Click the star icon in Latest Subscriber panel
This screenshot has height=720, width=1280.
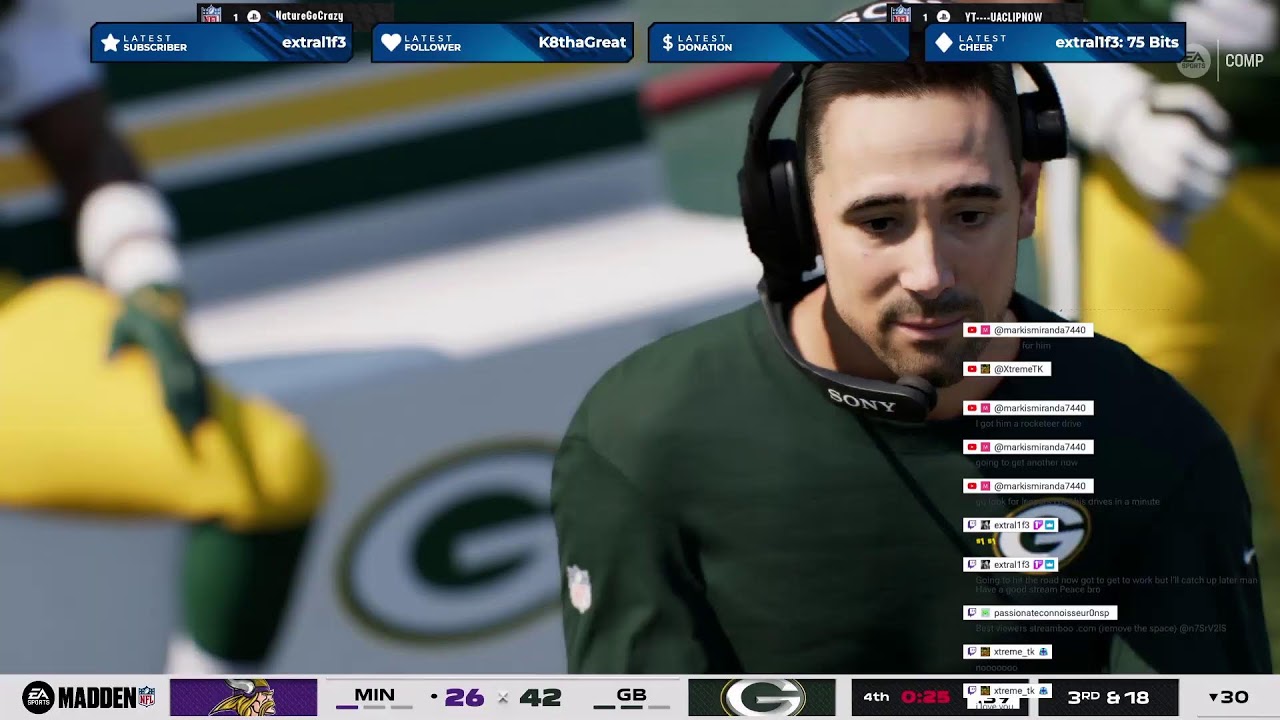click(x=110, y=43)
